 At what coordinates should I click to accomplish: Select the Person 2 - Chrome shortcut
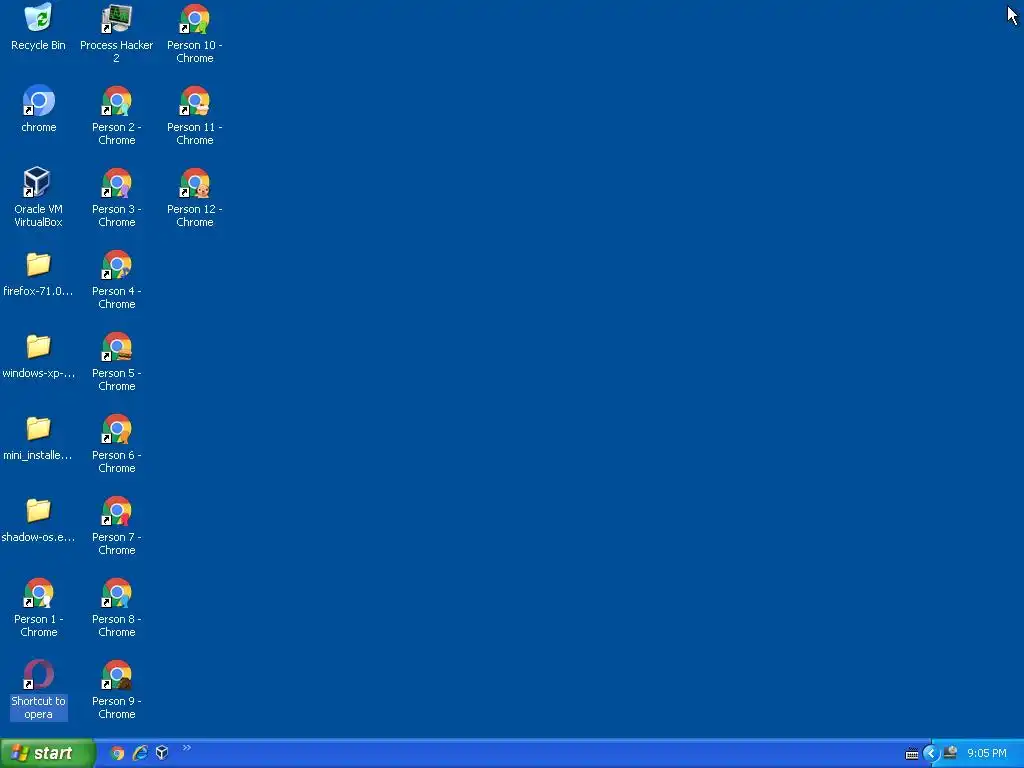116,115
